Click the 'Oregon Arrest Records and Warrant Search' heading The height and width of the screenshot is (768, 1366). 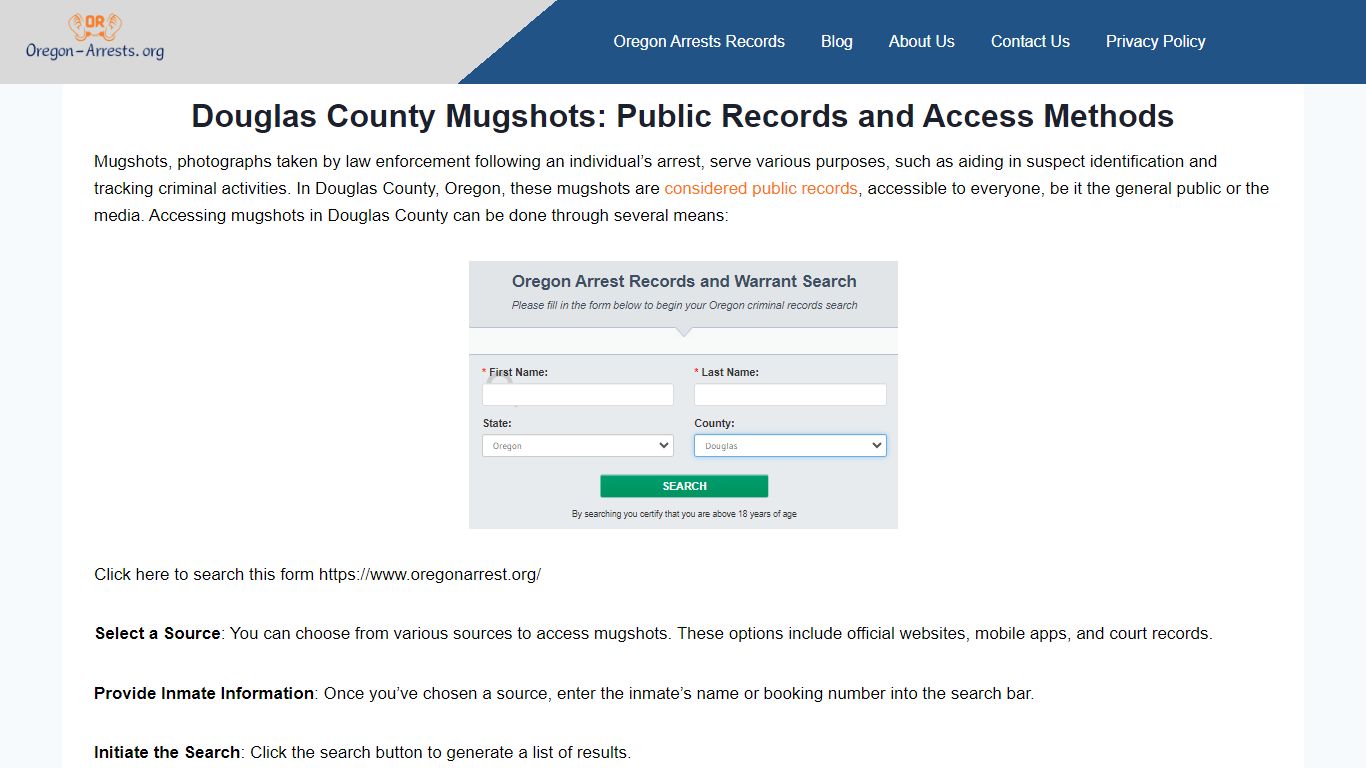[x=684, y=282]
